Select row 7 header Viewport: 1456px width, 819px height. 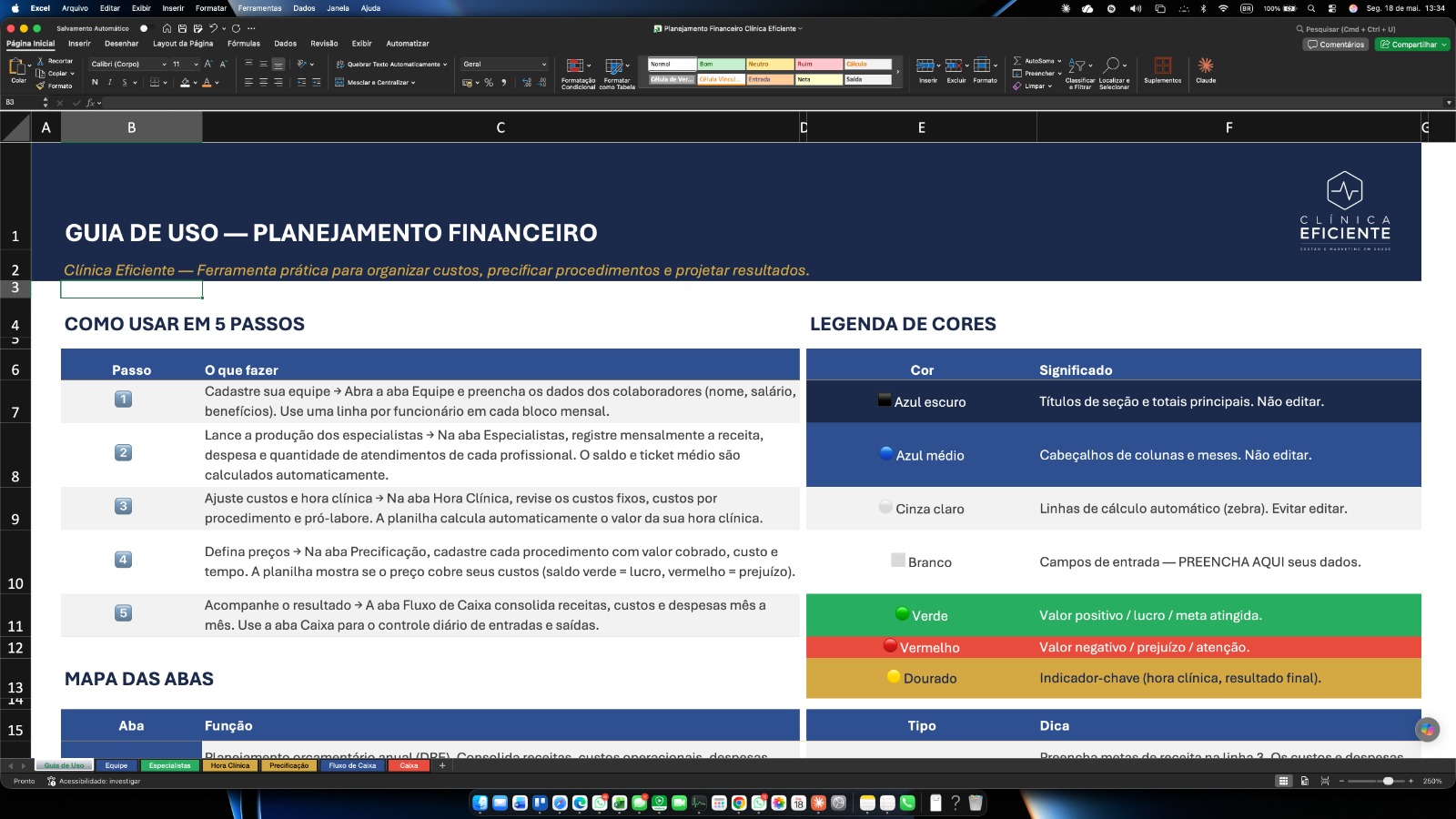15,401
